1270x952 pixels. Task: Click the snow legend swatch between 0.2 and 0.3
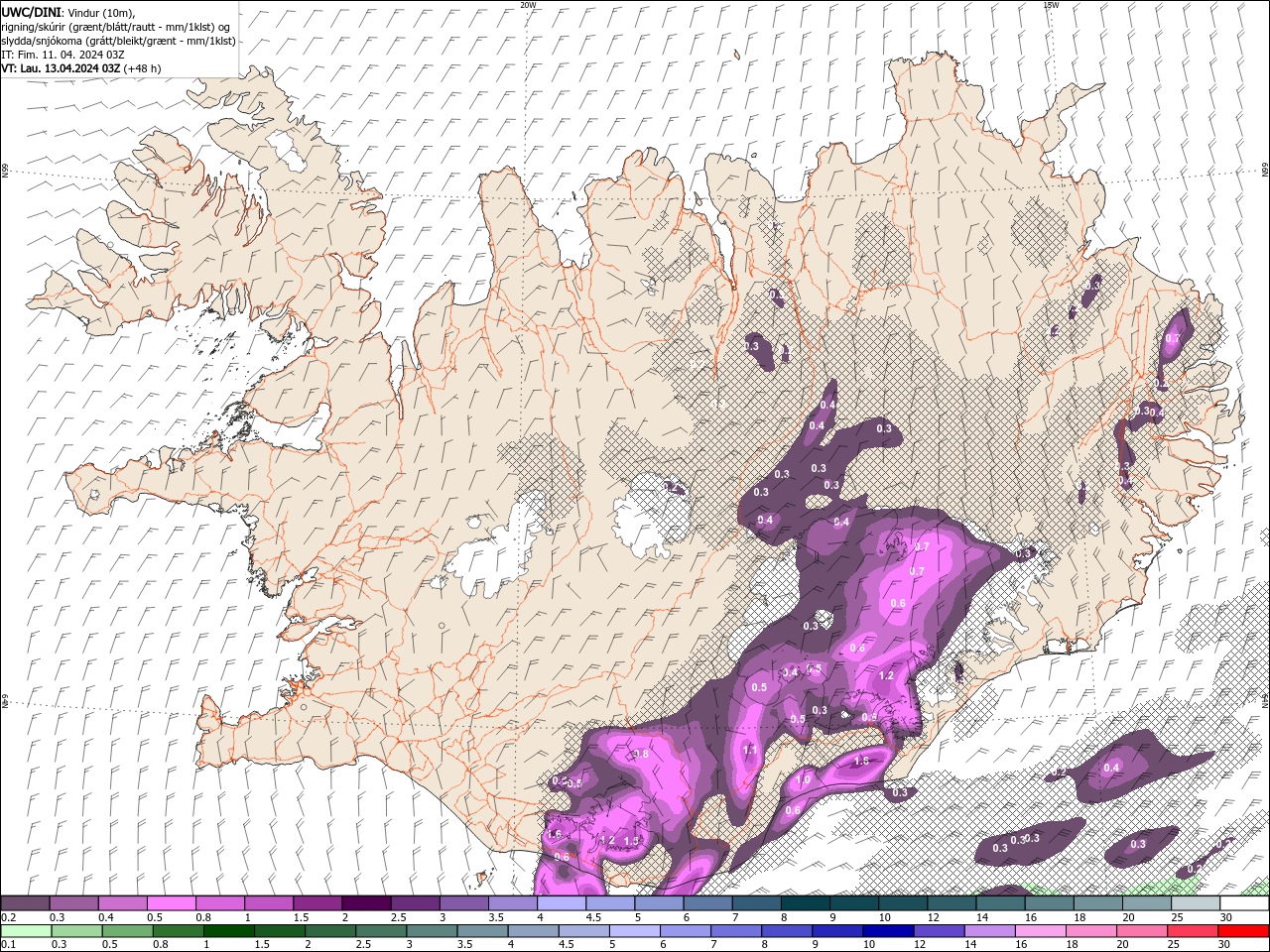(25, 902)
